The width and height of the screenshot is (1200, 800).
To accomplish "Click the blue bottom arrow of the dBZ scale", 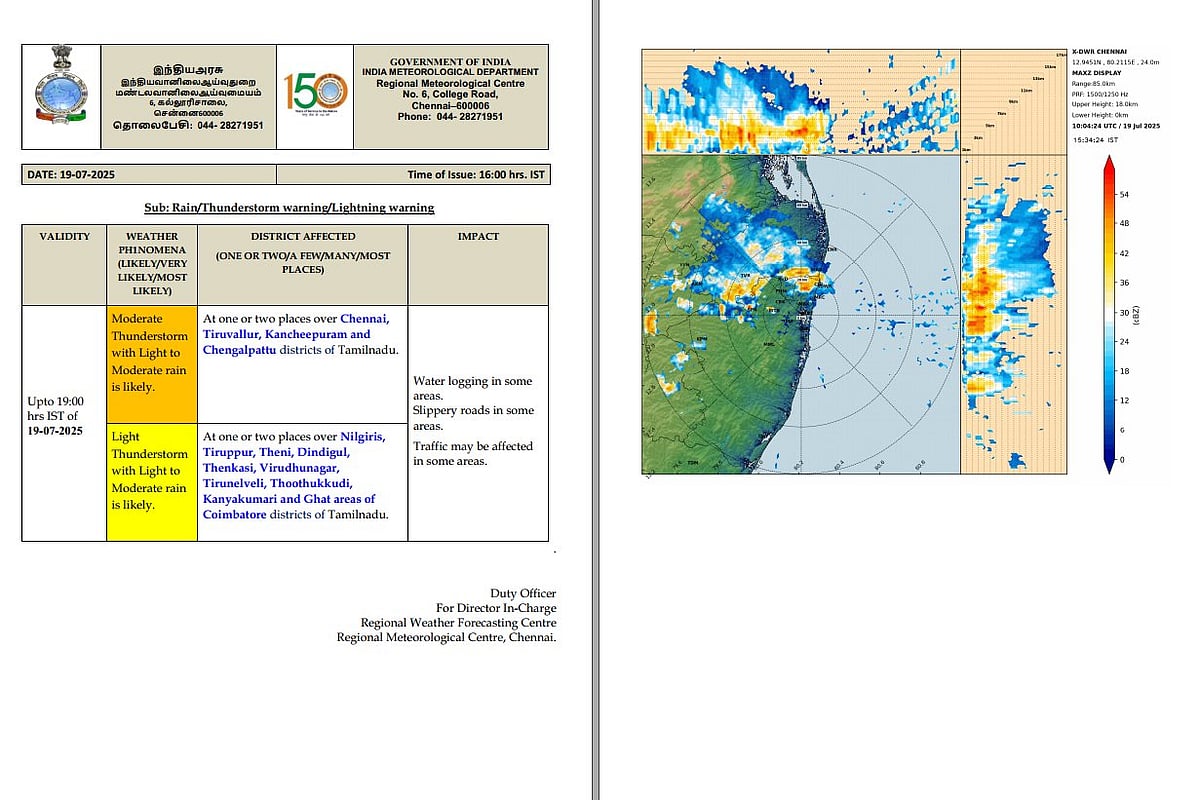I will tap(1110, 462).
